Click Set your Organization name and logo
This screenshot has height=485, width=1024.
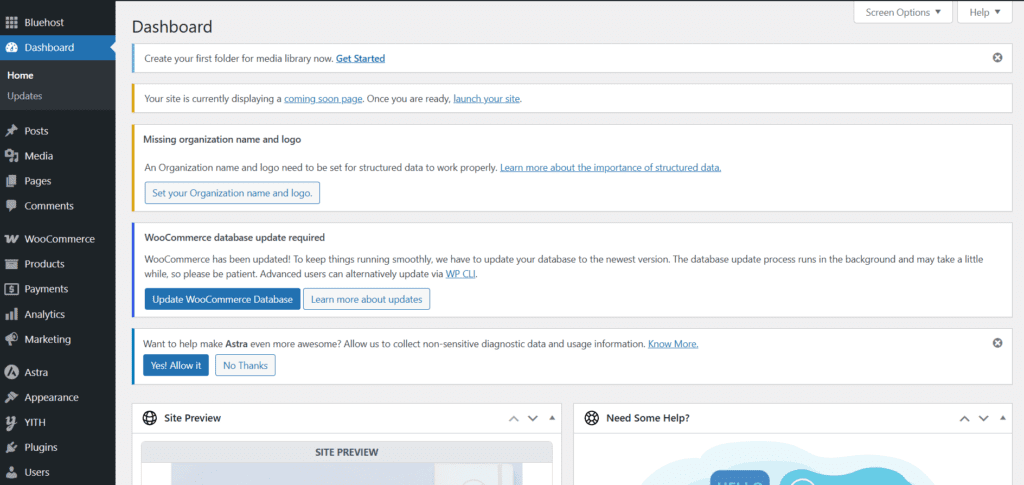coord(232,193)
